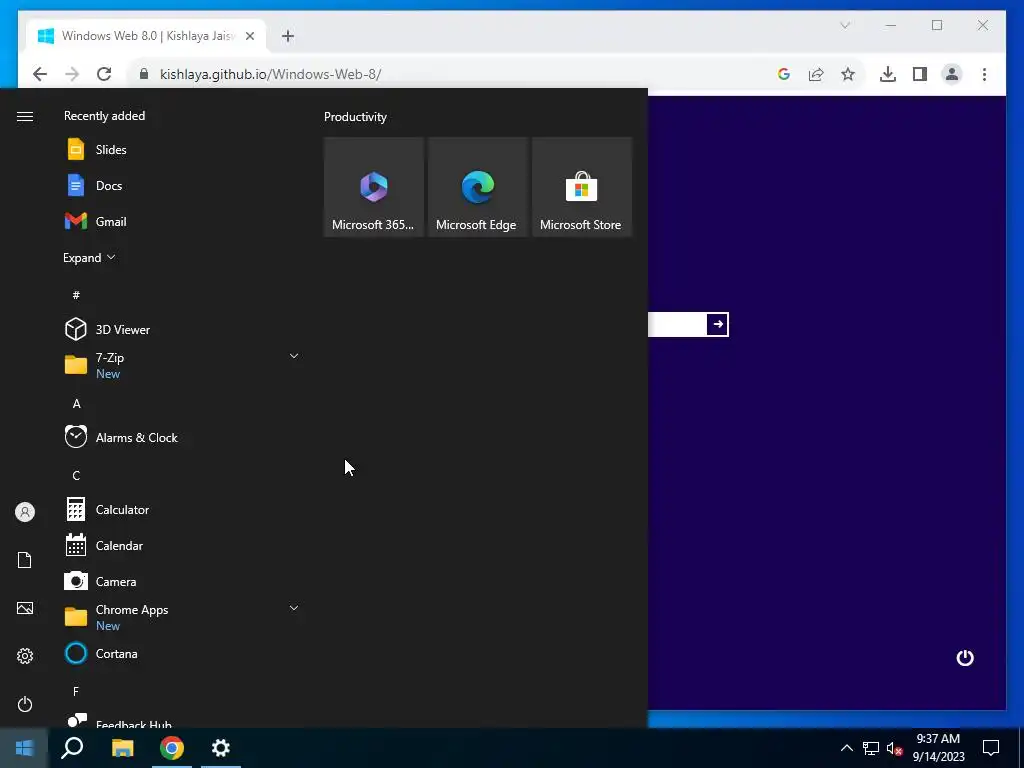Click the letter C group header
The width and height of the screenshot is (1024, 768).
pos(76,475)
